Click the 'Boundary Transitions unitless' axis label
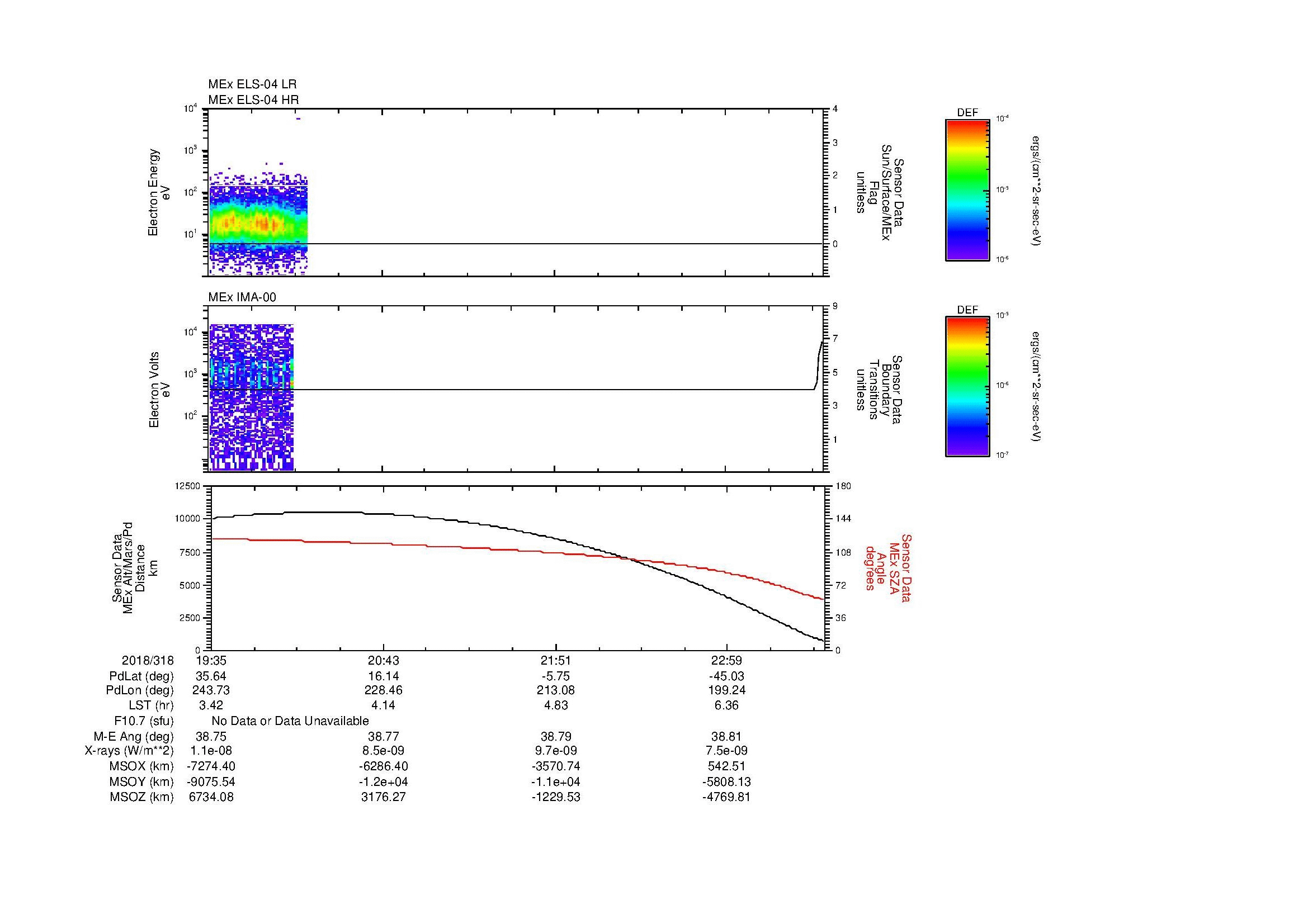The image size is (1308, 924). (x=880, y=390)
